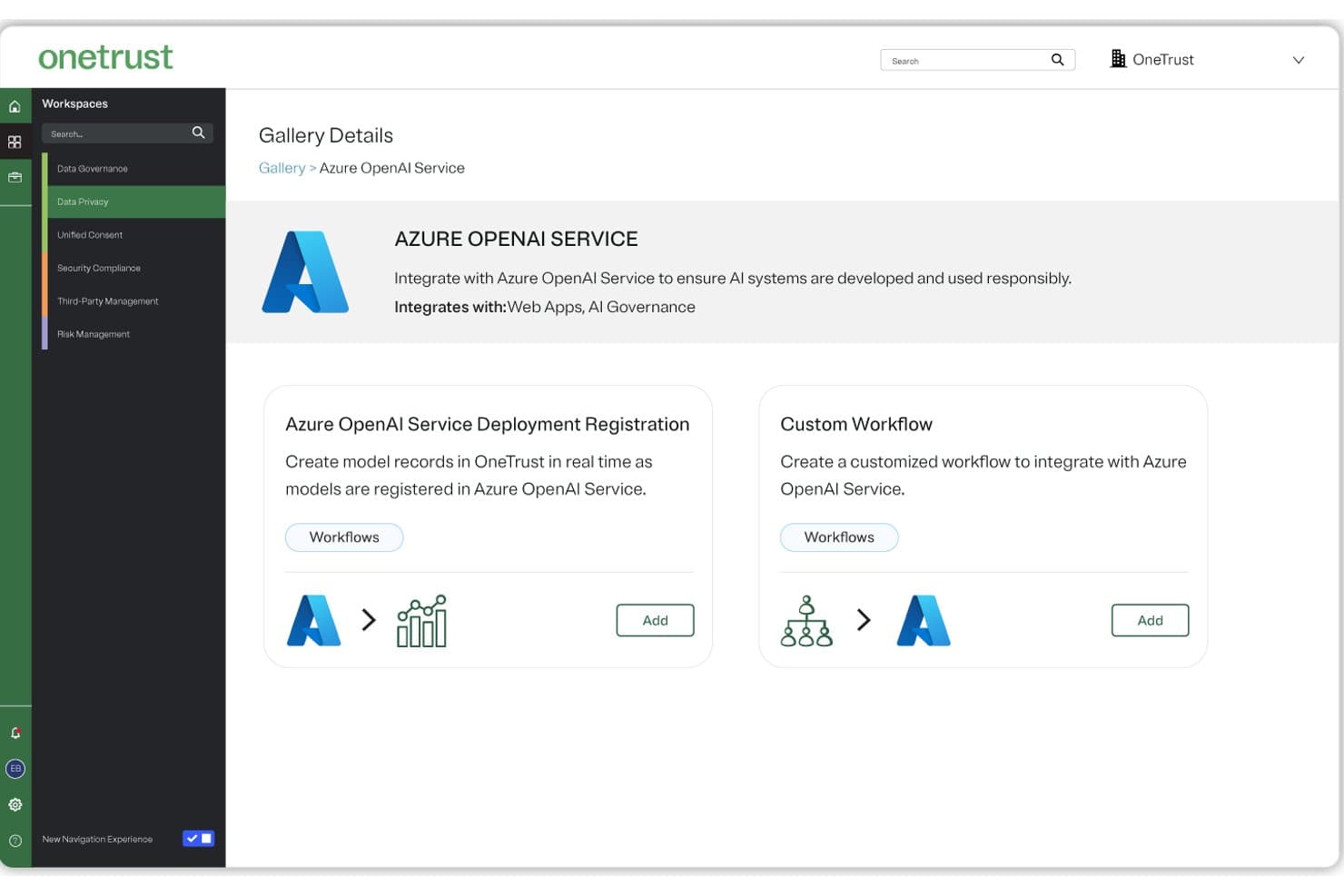This screenshot has width=1344, height=896.
Task: Click the Integrates with line
Action: 545,307
